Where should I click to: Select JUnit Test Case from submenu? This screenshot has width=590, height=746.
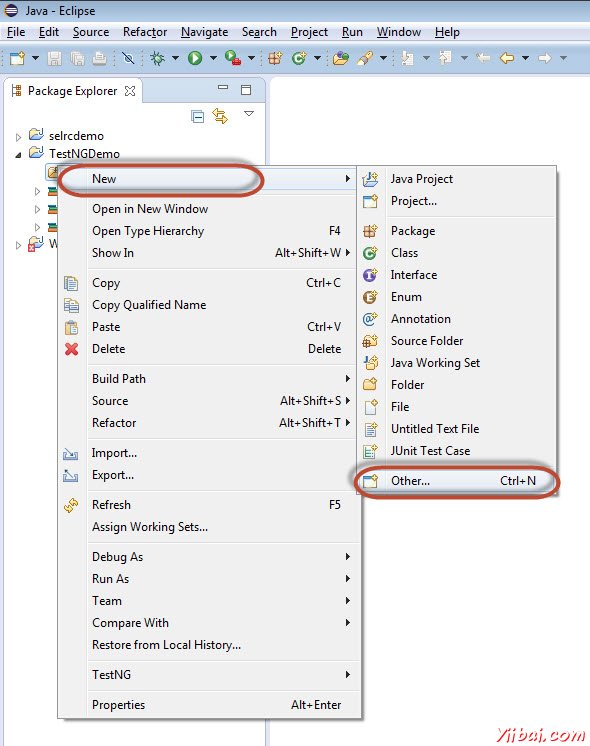pos(457,451)
